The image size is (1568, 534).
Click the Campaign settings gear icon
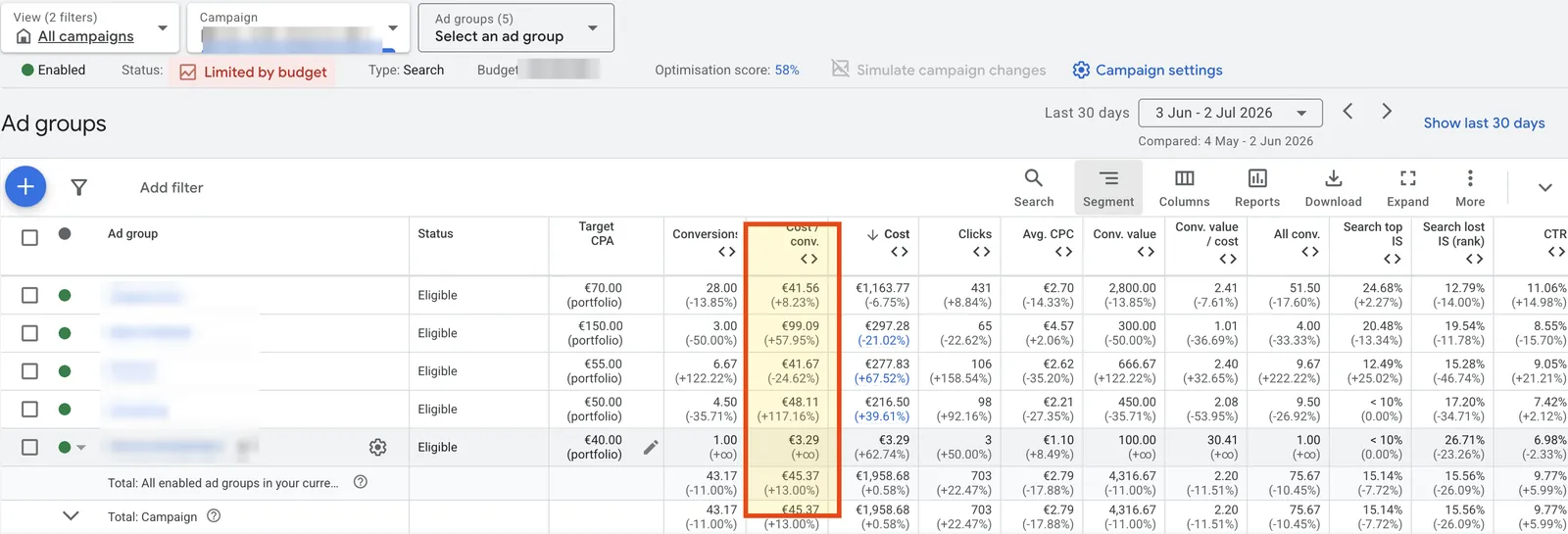coord(1081,70)
